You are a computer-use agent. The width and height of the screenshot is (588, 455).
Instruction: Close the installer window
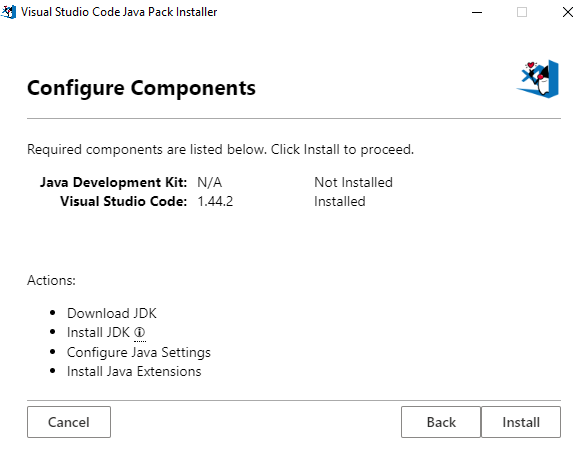click(x=568, y=12)
